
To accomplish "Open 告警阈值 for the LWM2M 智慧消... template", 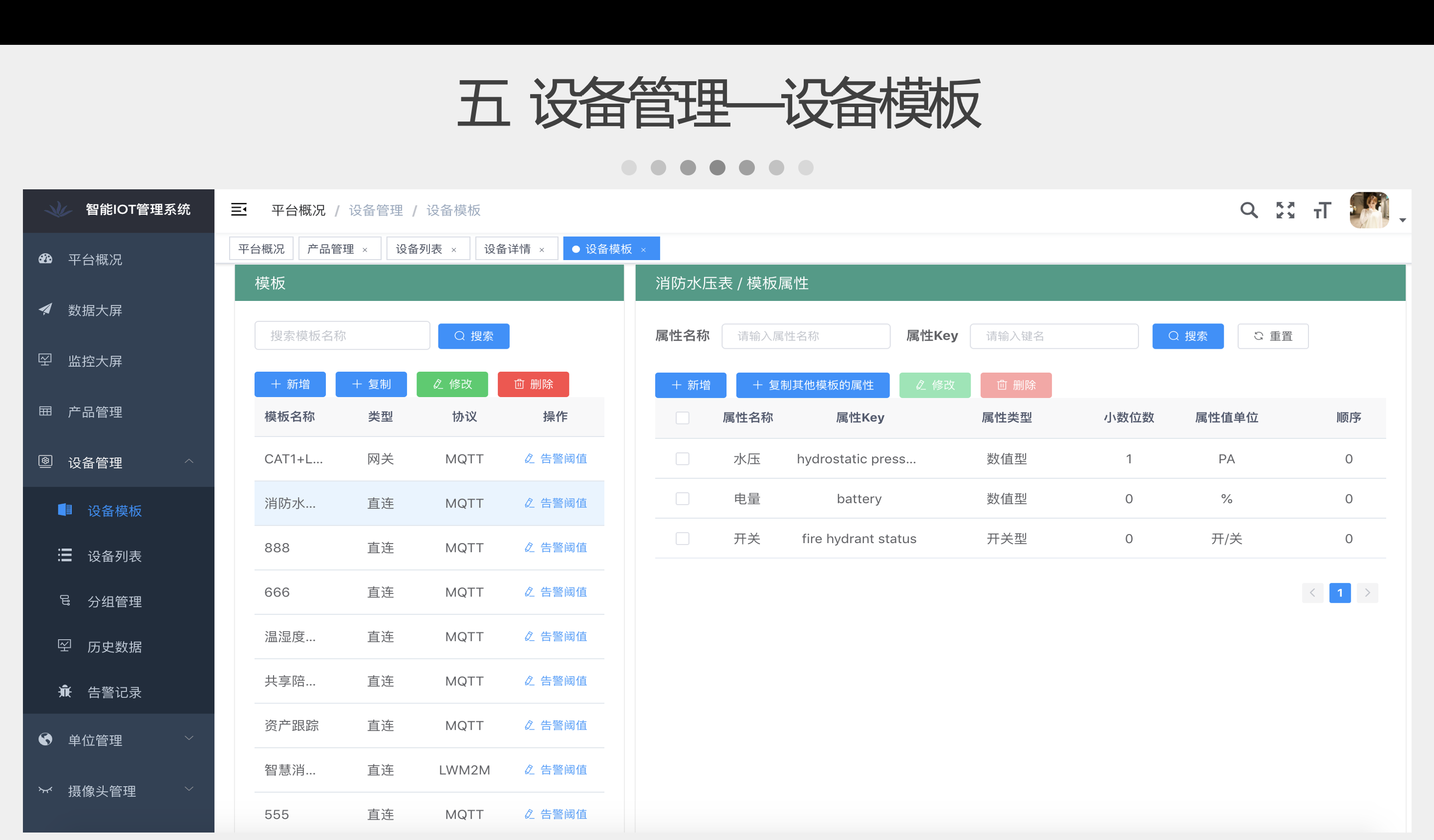I will (x=556, y=769).
